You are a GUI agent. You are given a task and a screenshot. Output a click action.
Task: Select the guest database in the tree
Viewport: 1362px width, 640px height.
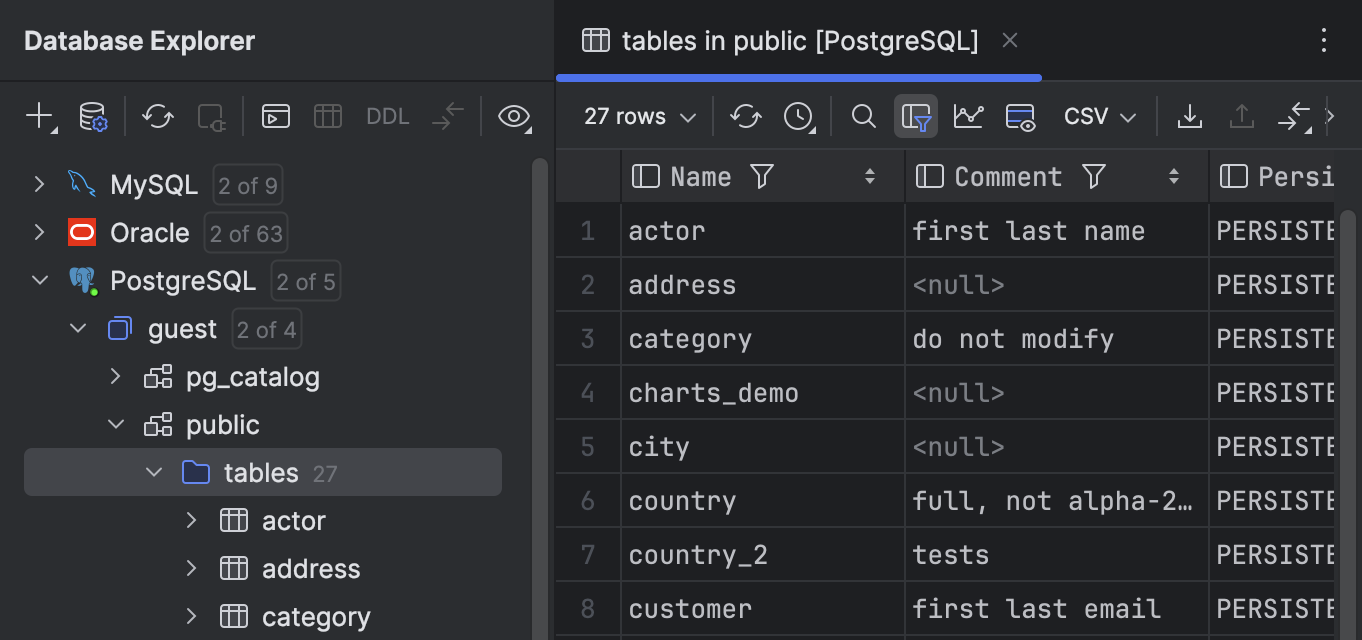click(182, 329)
